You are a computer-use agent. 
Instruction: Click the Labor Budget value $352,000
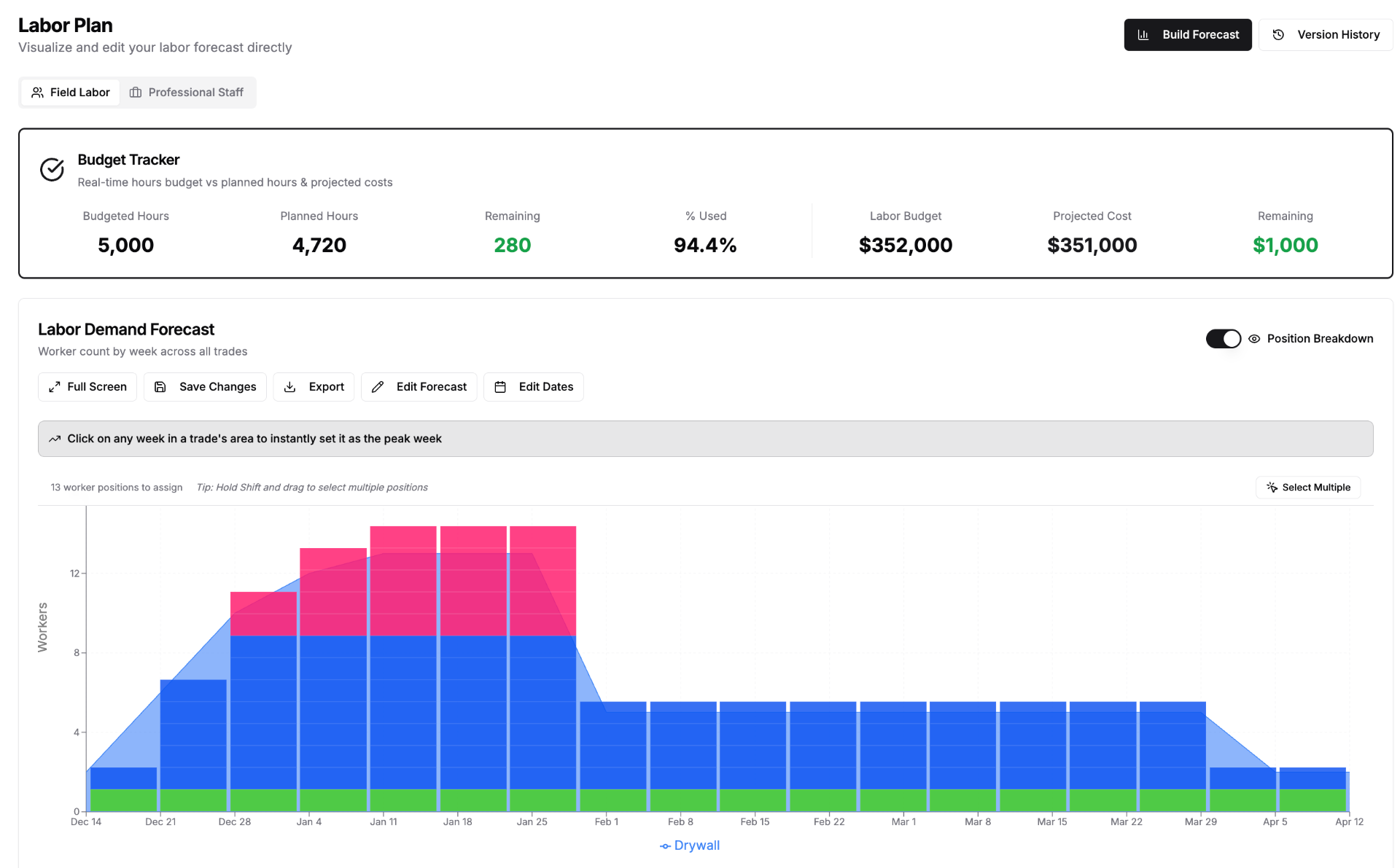(x=906, y=246)
